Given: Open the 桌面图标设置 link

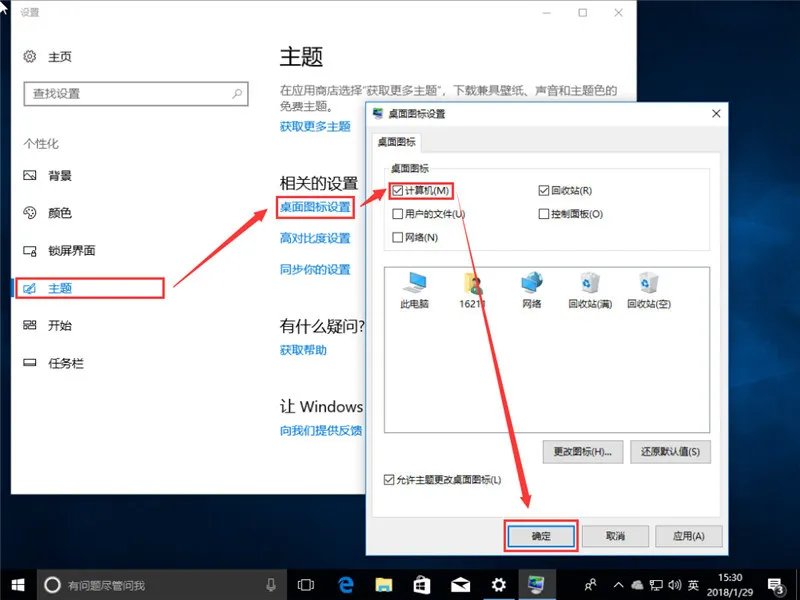Looking at the screenshot, I should click(x=316, y=208).
